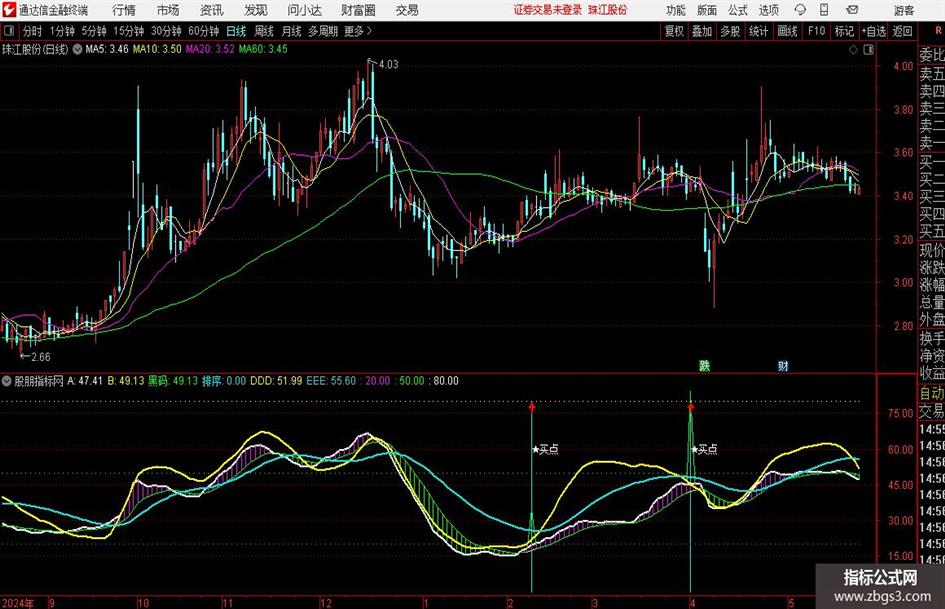
Task: Click the 2.66 low price label
Action: (x=40, y=357)
